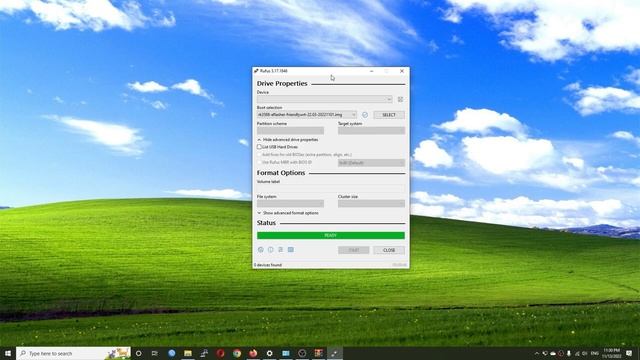The width and height of the screenshot is (640, 360).
Task: Click the taskbar clock and date
Action: (x=611, y=353)
